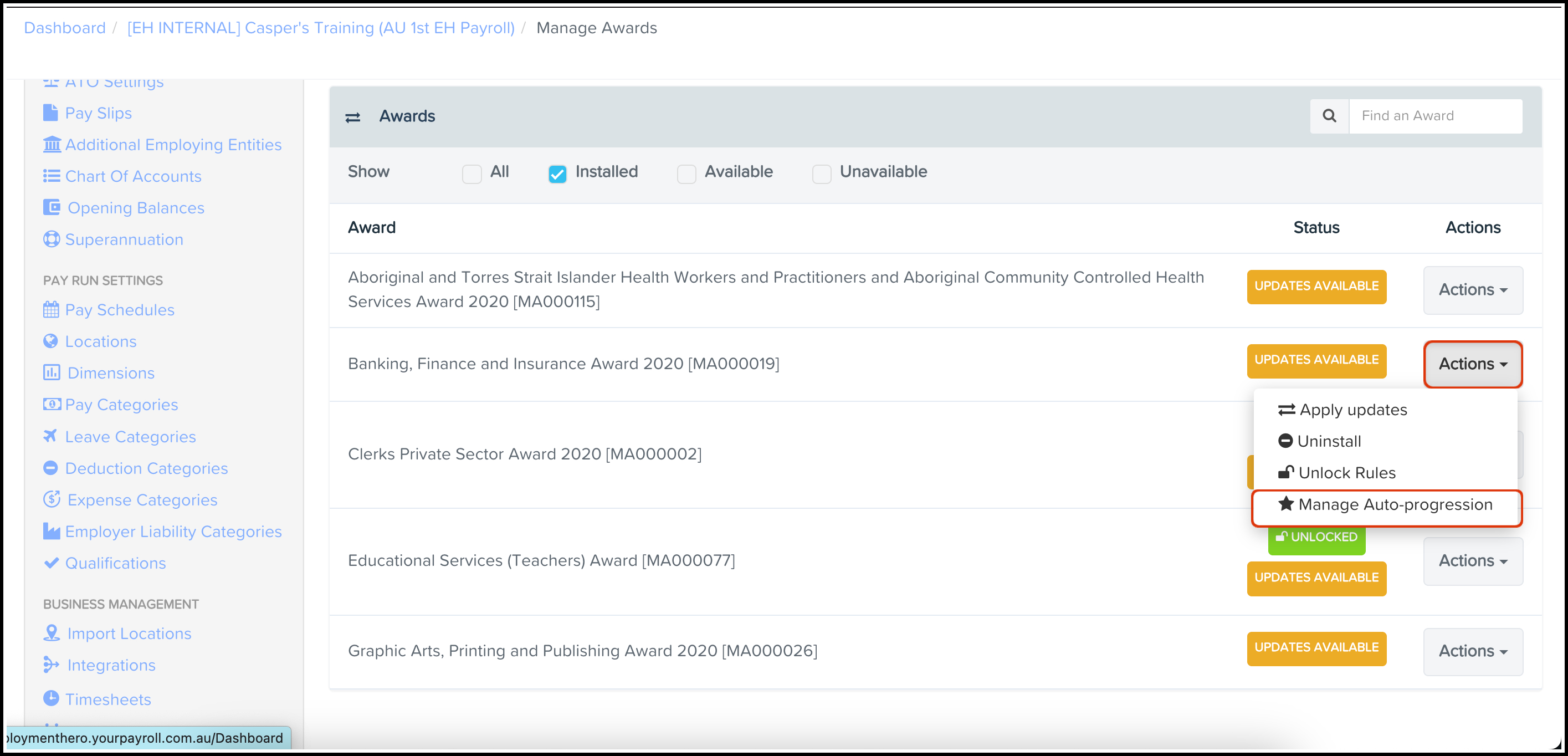Open Actions dropdown for Educational Services award
1568x756 pixels.
click(x=1473, y=560)
